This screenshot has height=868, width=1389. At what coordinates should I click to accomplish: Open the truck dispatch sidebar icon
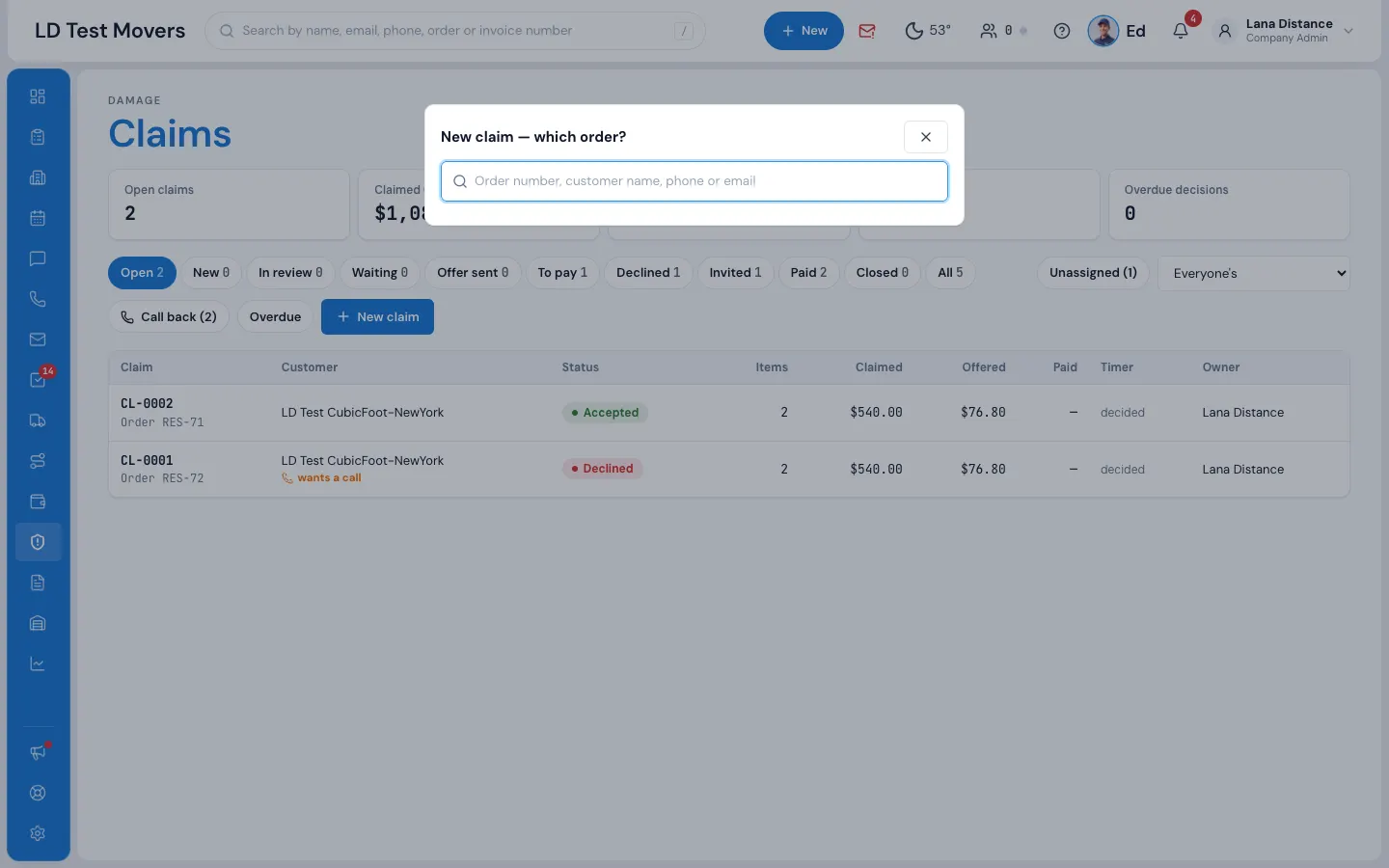(x=38, y=420)
